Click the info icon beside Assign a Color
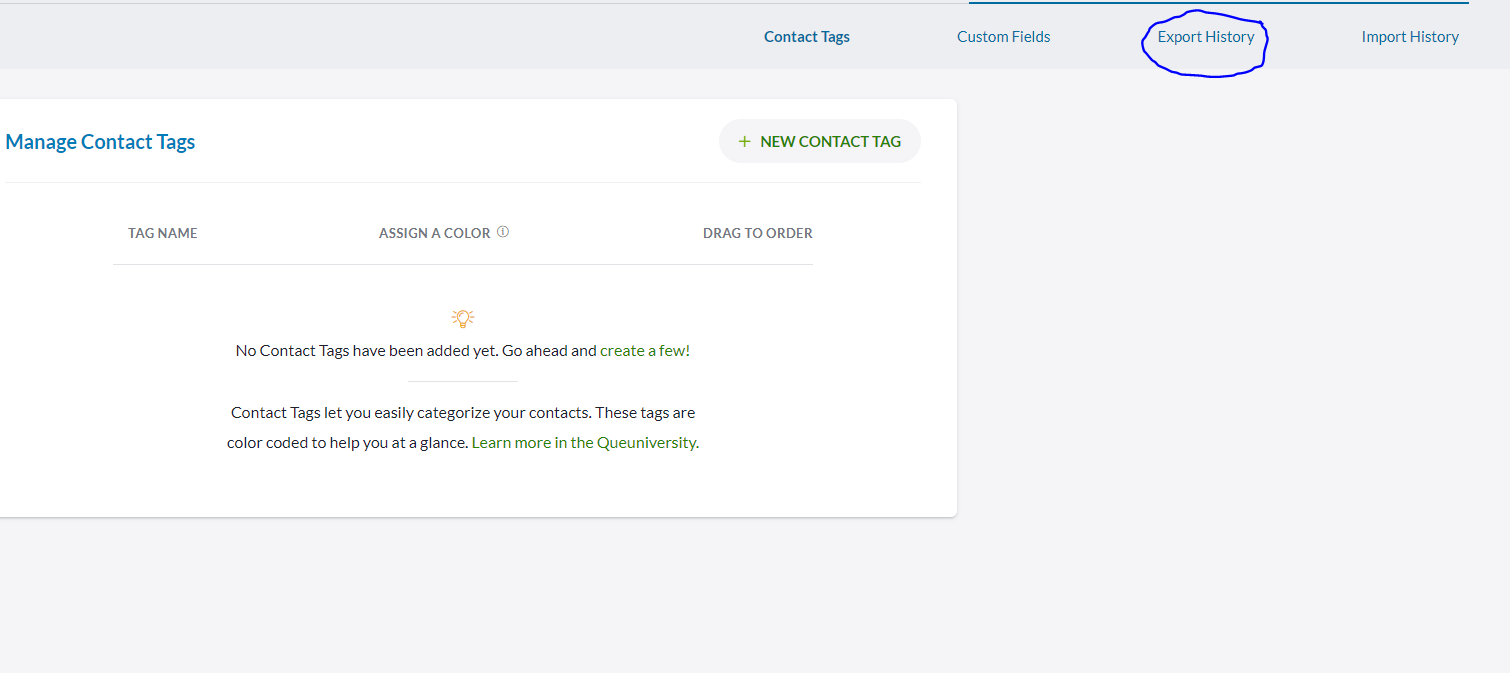Viewport: 1510px width, 673px height. (503, 232)
